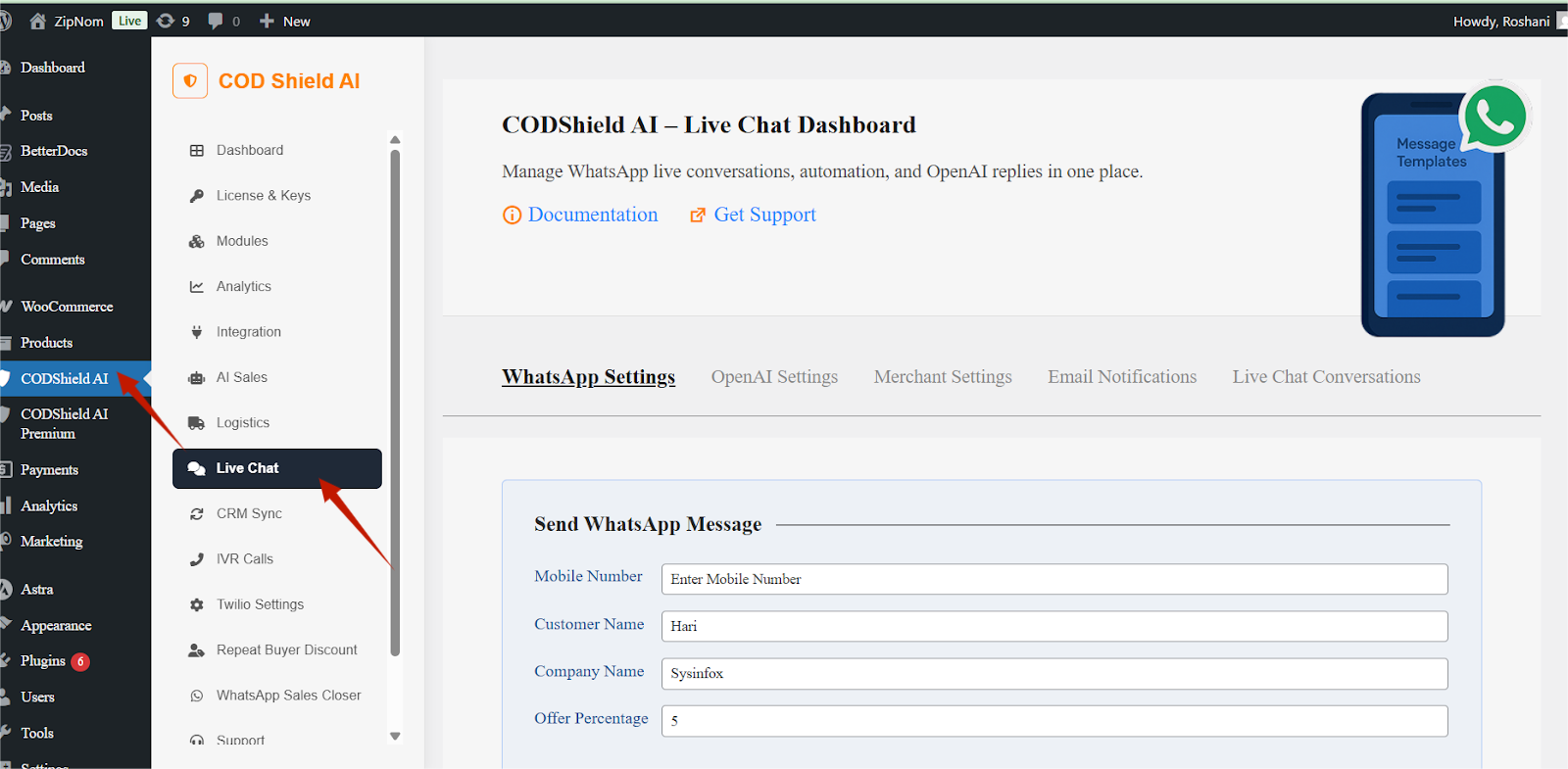Click the Mobile Number input field
Viewport: 1568px width, 769px height.
coord(1053,579)
